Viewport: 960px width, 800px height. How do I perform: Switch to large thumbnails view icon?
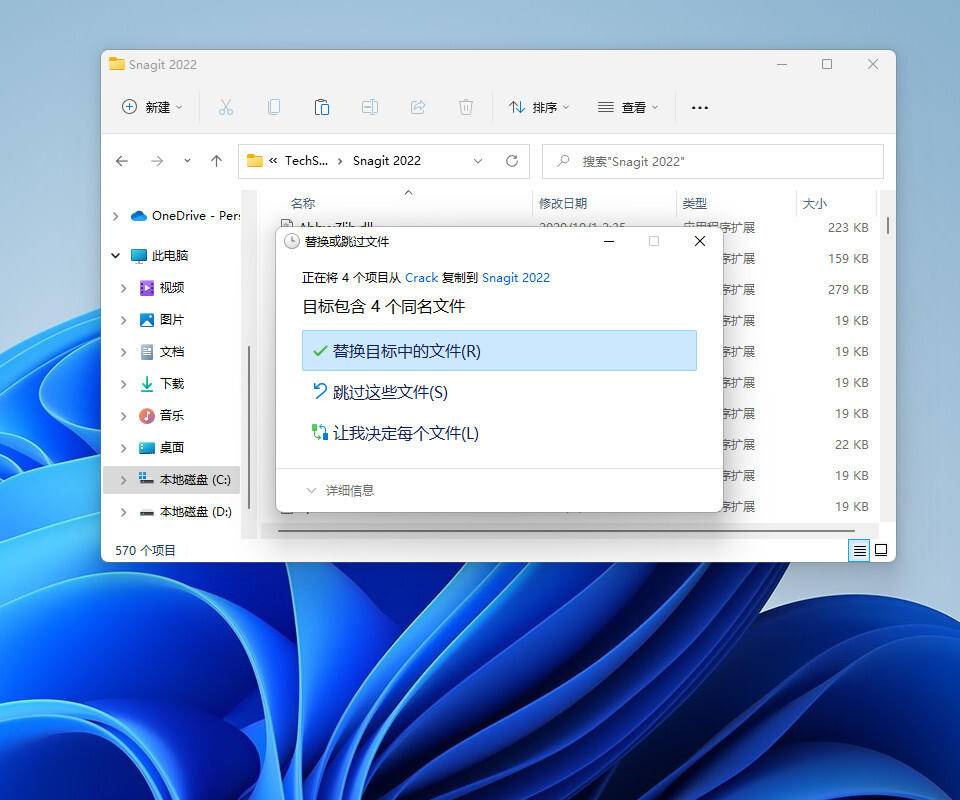tap(881, 550)
